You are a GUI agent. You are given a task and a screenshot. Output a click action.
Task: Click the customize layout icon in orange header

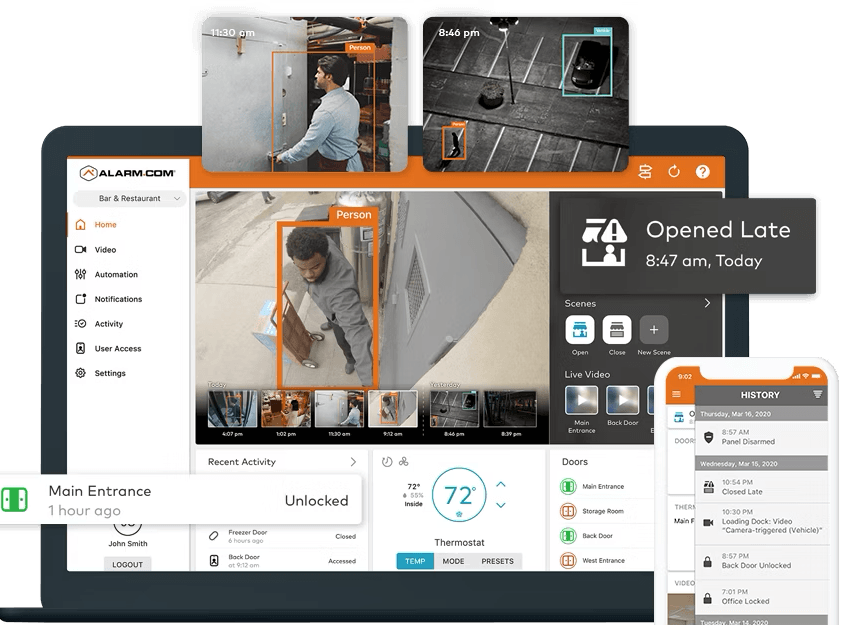pyautogui.click(x=645, y=172)
